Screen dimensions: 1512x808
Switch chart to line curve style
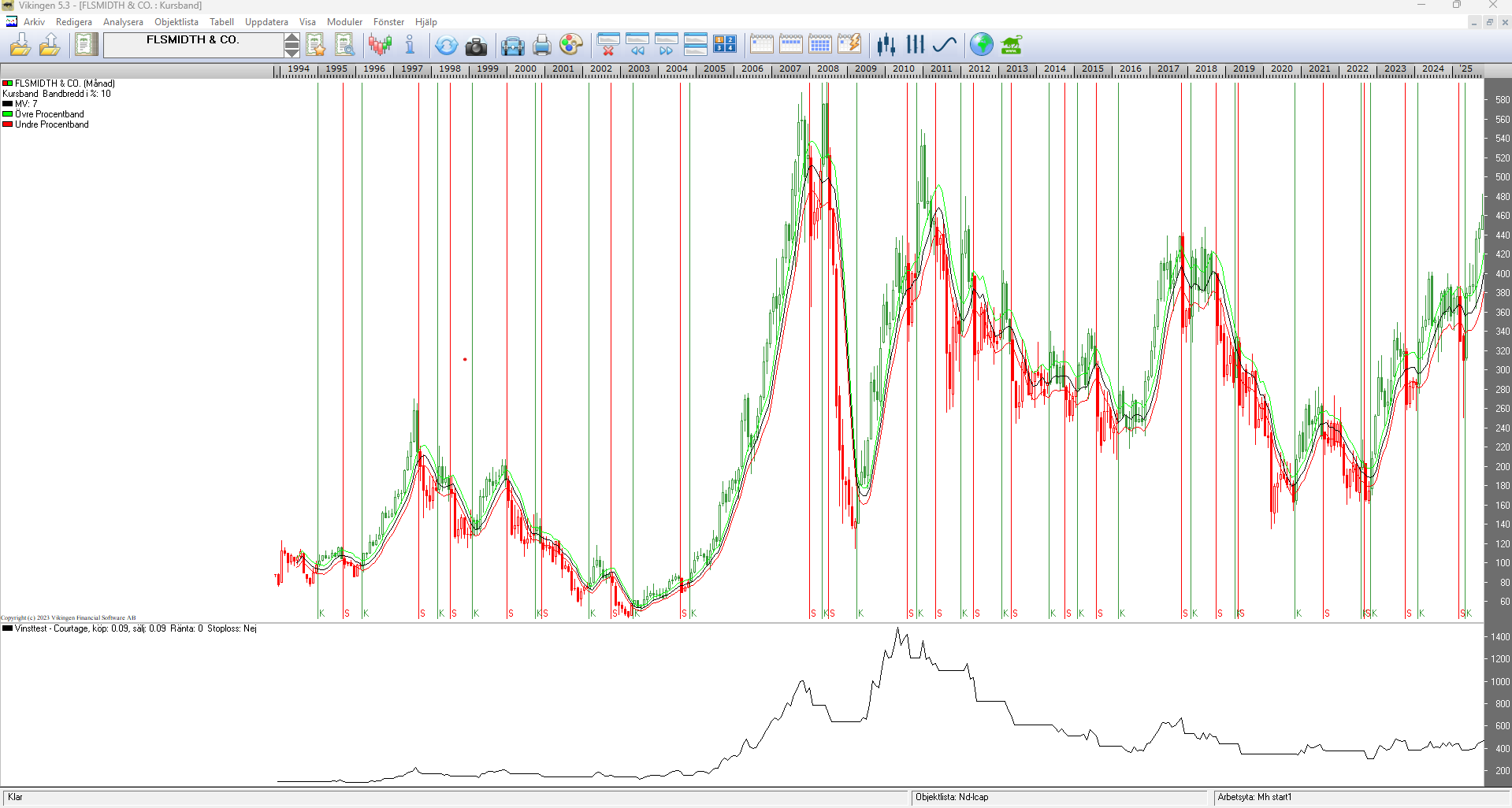pos(944,45)
